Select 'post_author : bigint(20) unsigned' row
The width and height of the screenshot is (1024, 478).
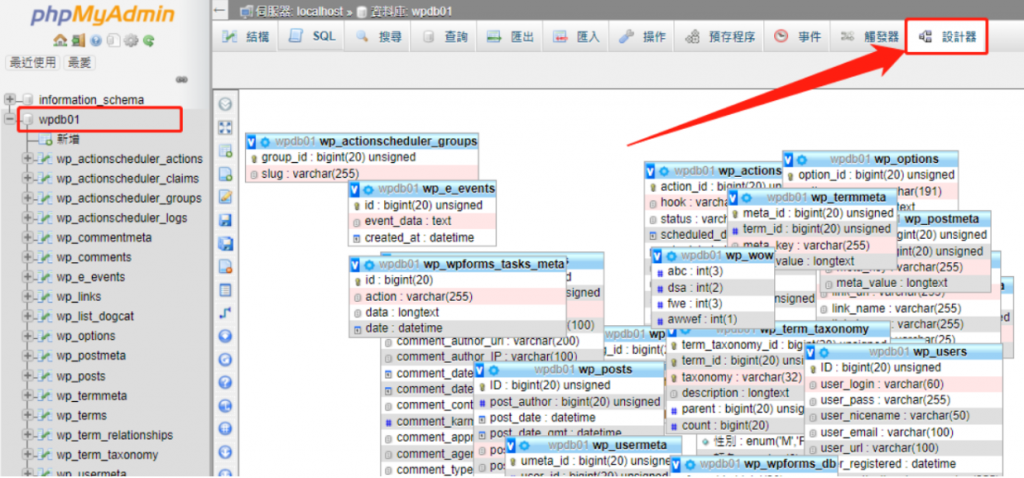click(x=569, y=402)
